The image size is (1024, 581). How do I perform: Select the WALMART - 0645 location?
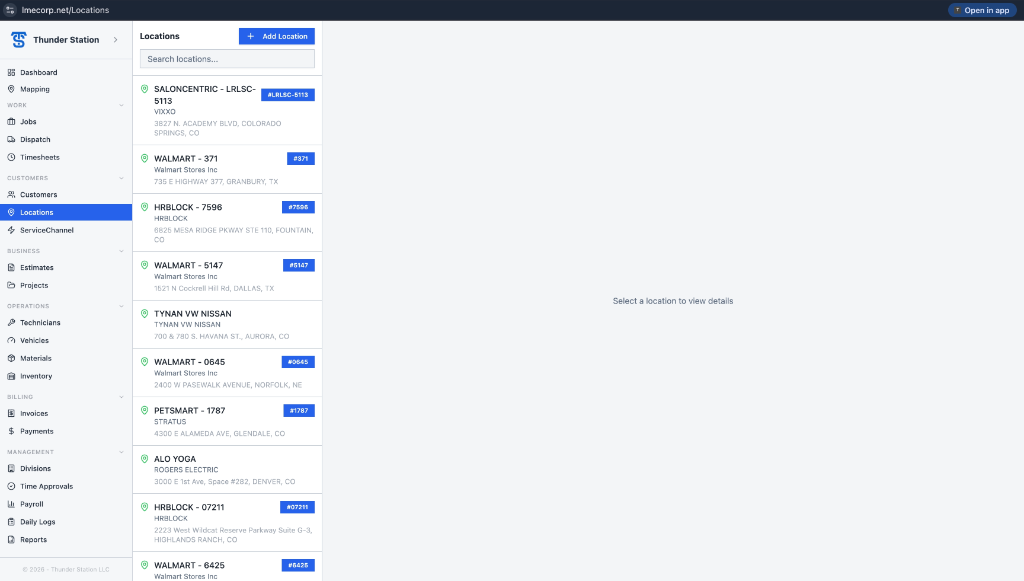point(227,373)
